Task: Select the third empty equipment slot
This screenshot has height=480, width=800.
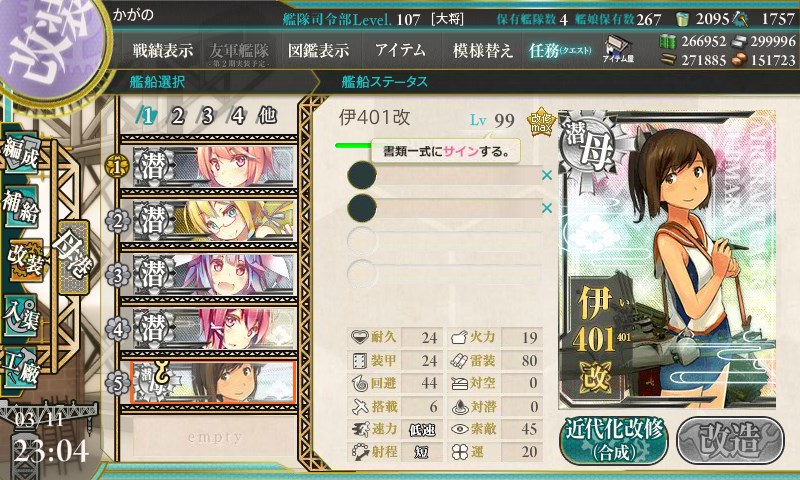Action: [444, 240]
